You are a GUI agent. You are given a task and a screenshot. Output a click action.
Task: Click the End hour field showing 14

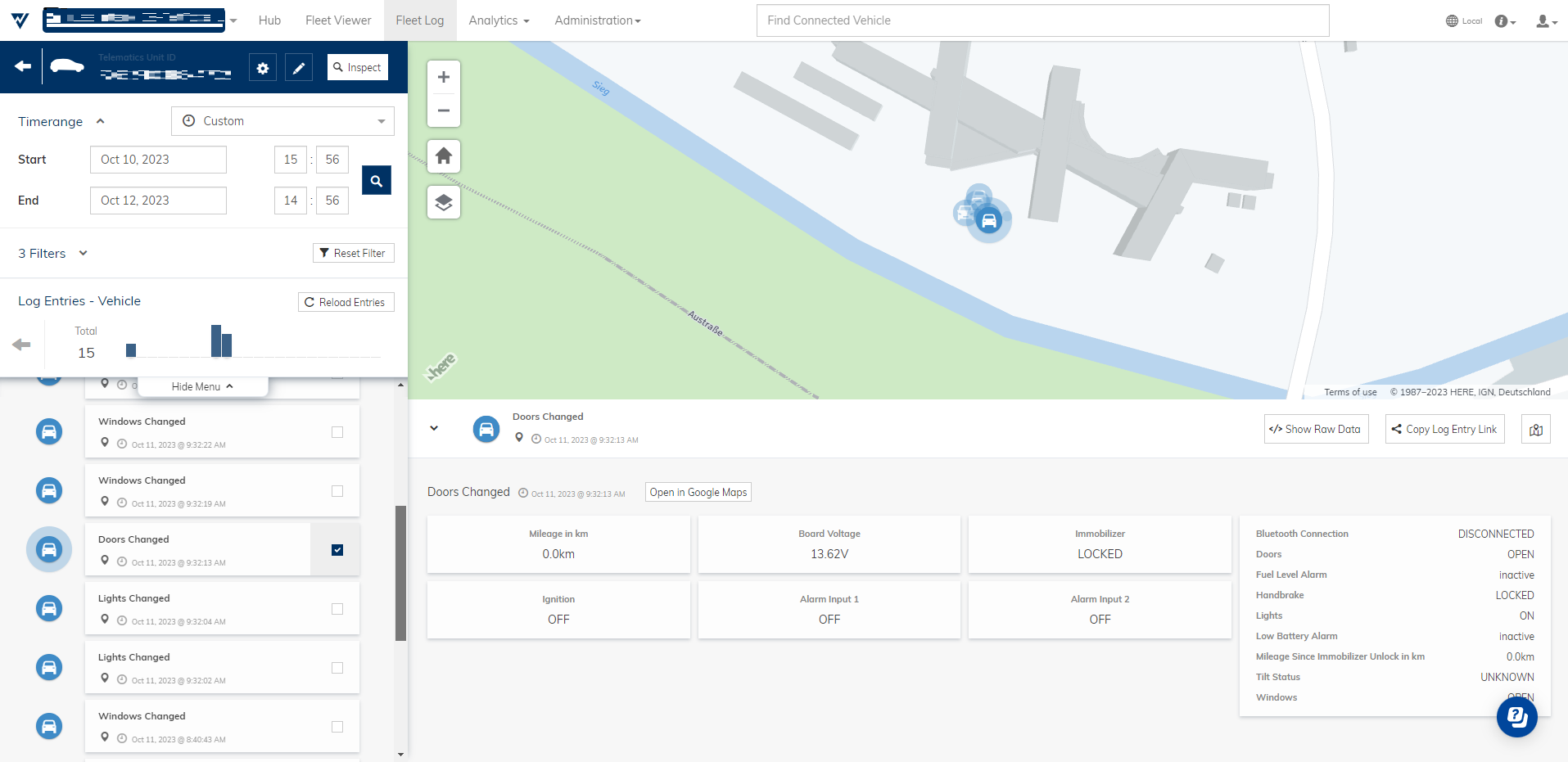pos(291,201)
